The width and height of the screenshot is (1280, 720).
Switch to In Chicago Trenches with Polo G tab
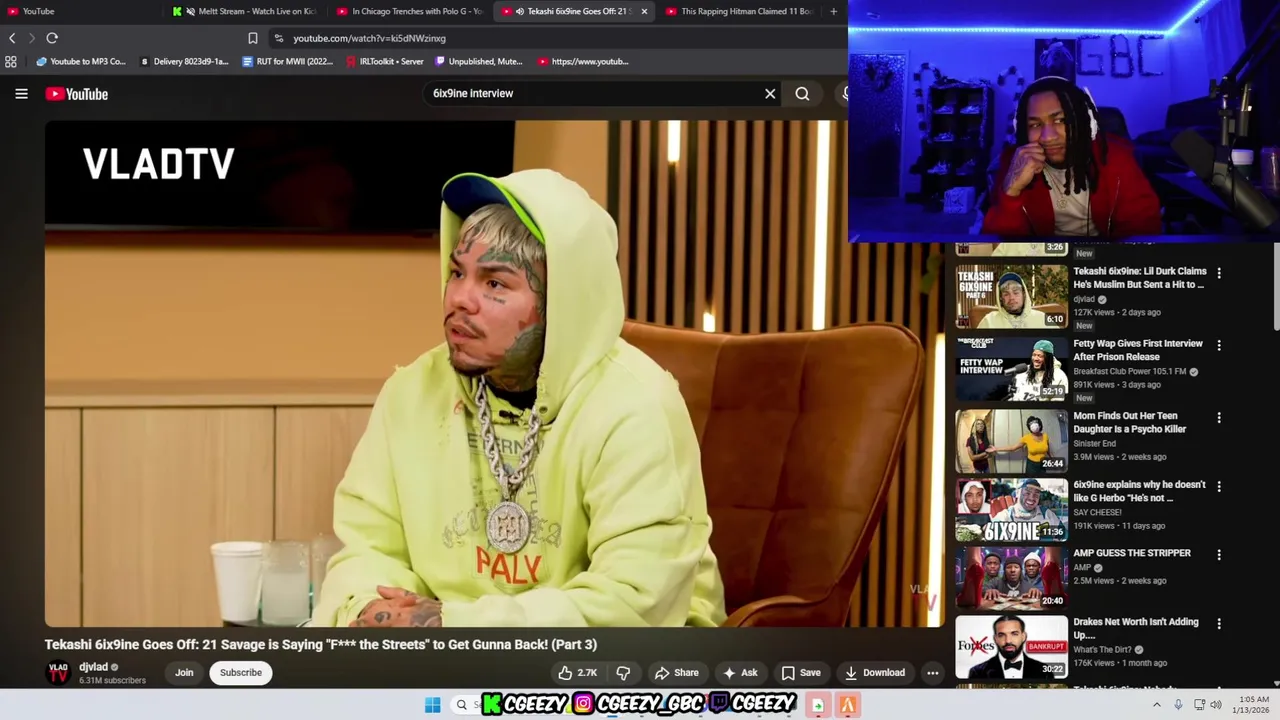(x=410, y=11)
